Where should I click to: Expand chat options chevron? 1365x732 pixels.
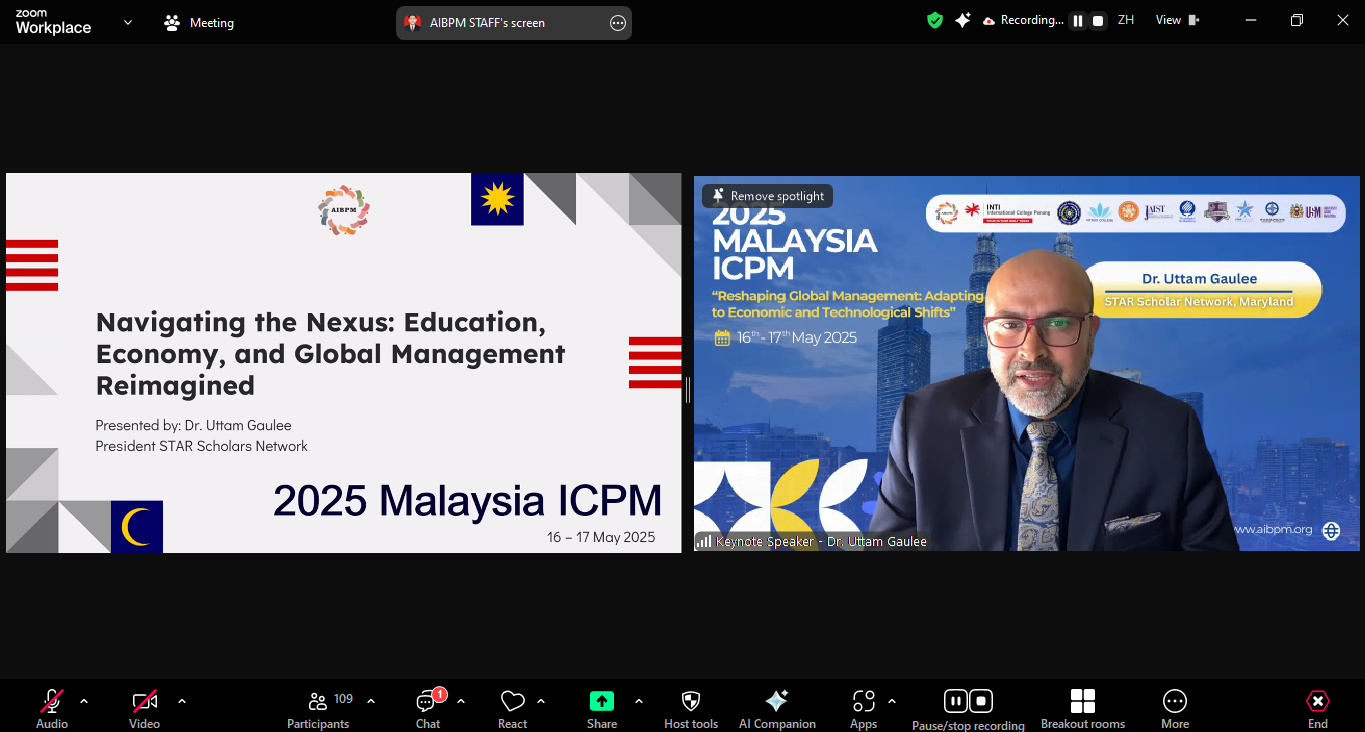point(461,701)
